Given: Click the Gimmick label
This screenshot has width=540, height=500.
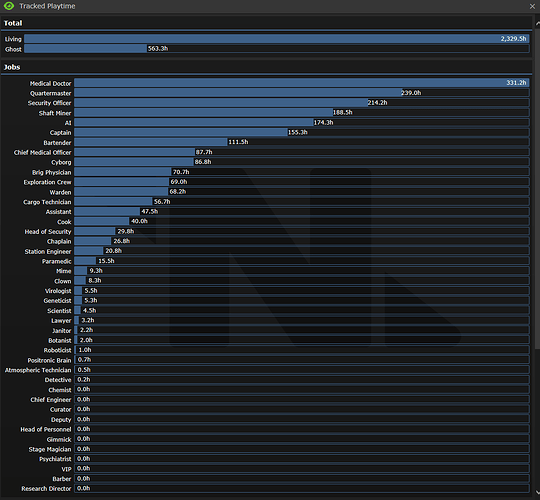Looking at the screenshot, I should 59,439.
